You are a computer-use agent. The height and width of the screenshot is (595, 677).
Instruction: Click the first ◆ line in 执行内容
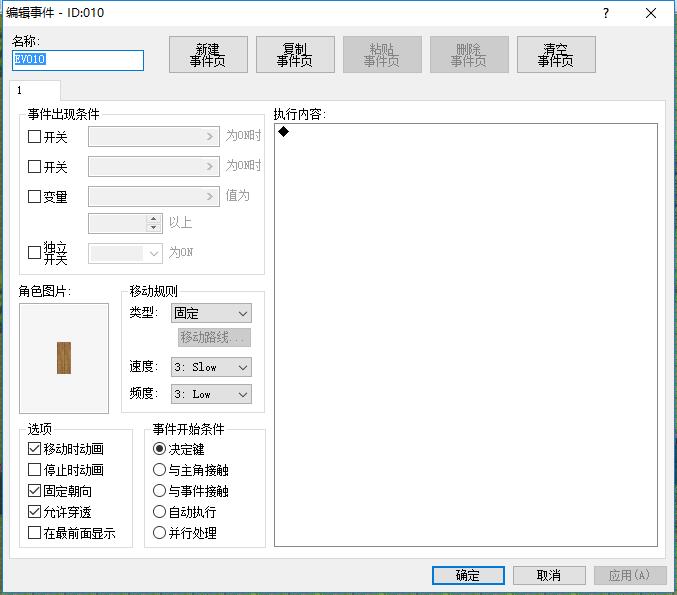point(284,132)
